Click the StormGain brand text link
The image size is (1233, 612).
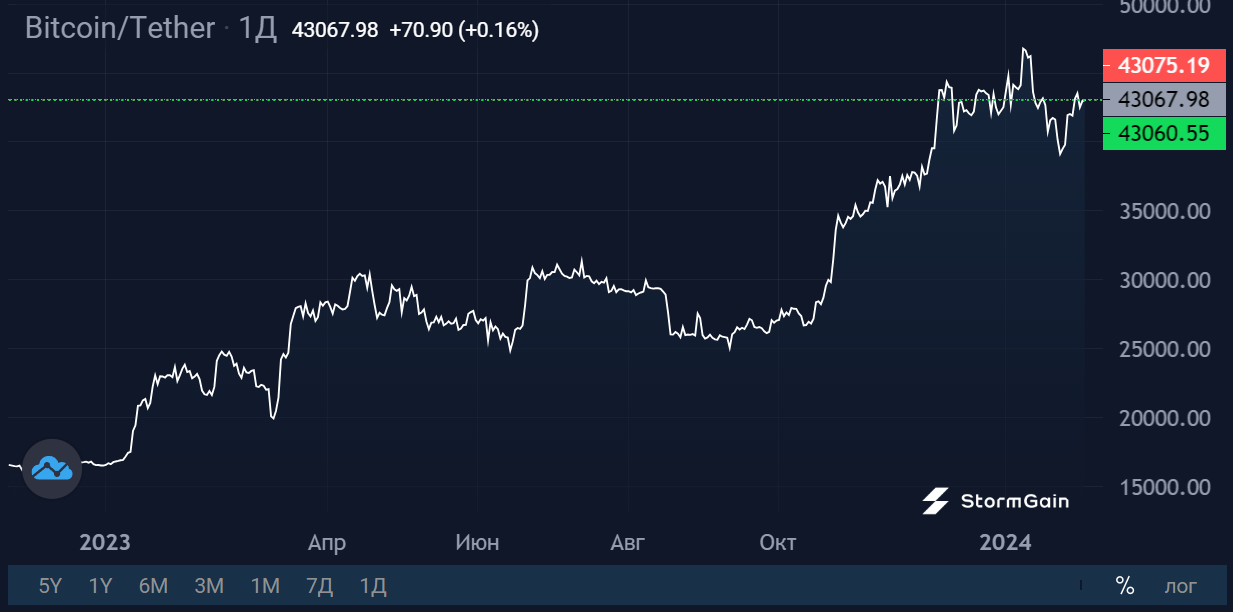click(1014, 501)
